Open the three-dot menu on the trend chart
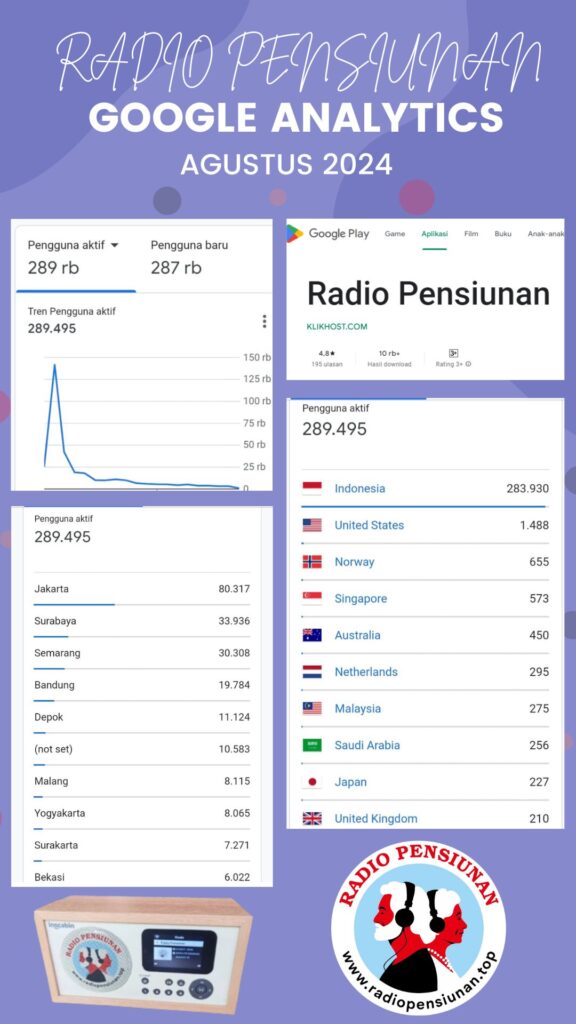 [264, 321]
